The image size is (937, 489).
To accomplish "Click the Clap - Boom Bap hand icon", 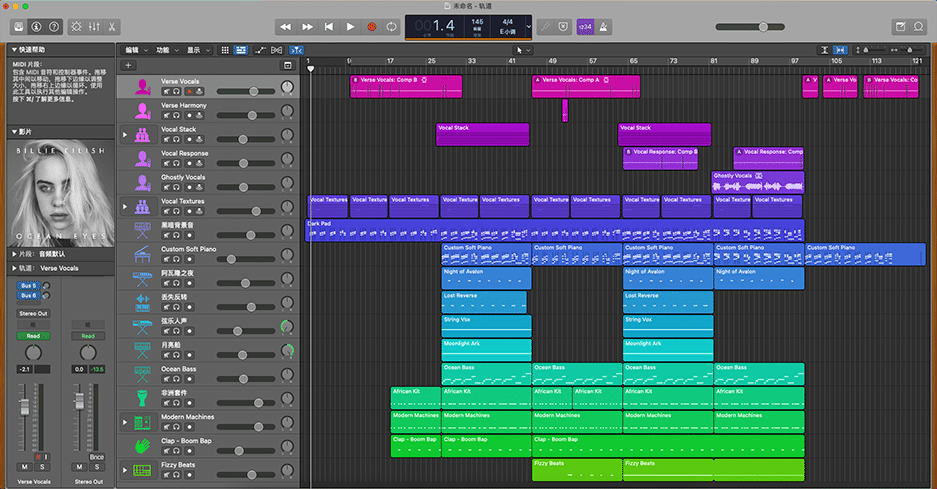I will [x=142, y=446].
